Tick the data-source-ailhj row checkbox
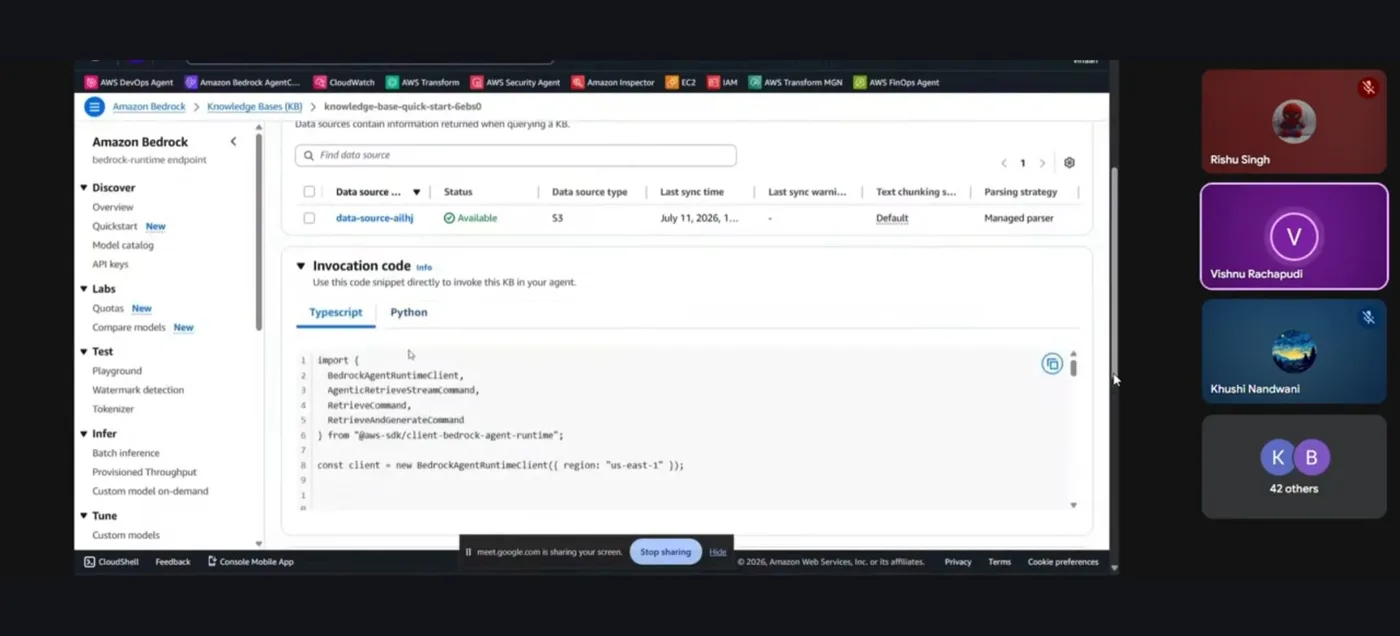The width and height of the screenshot is (1400, 636). coord(309,218)
